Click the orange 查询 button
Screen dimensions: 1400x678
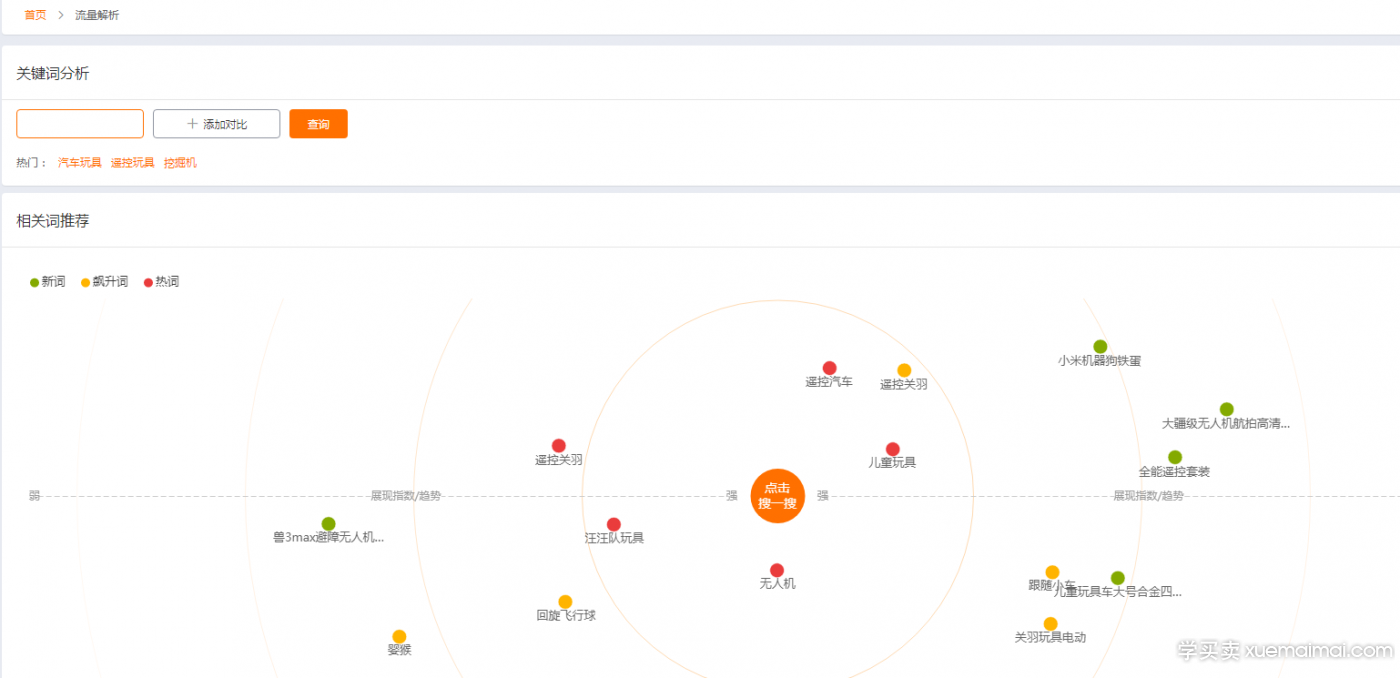pos(318,124)
